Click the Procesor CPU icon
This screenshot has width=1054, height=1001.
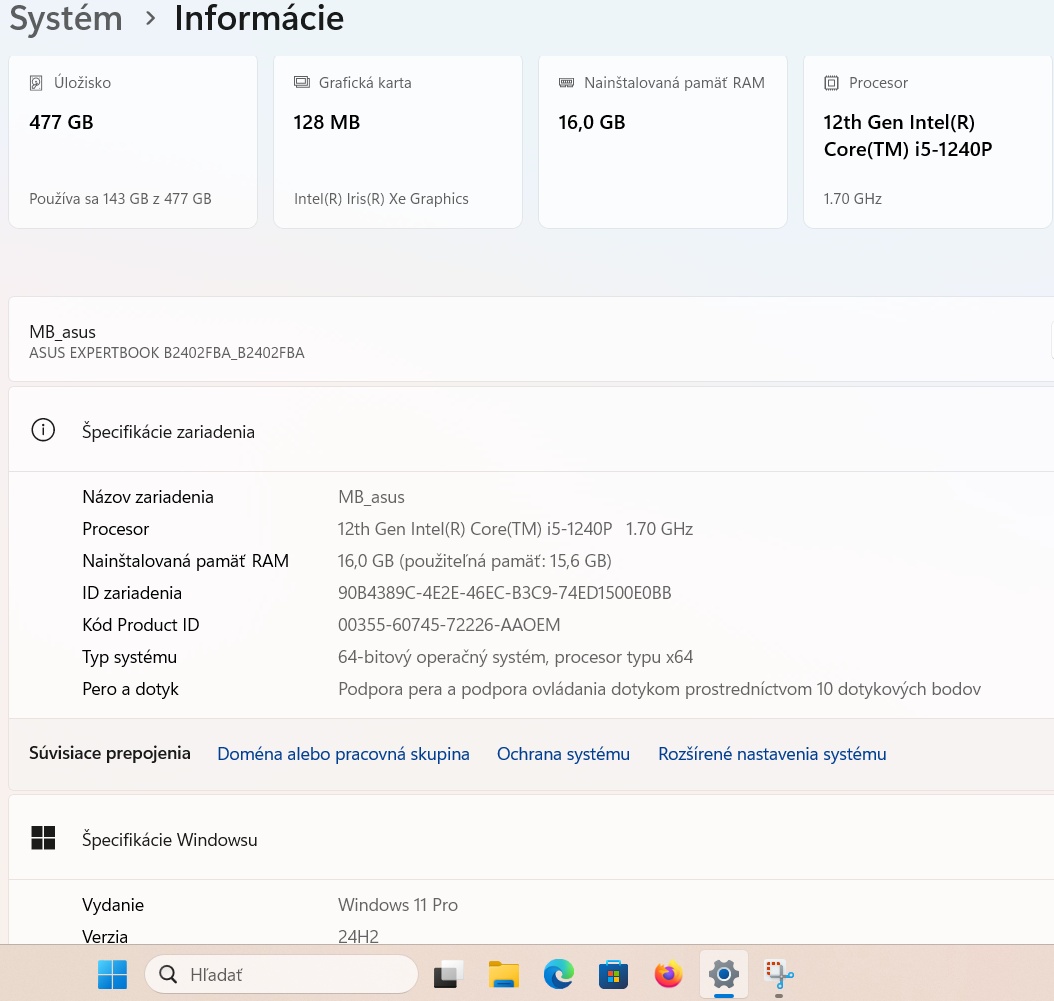831,82
